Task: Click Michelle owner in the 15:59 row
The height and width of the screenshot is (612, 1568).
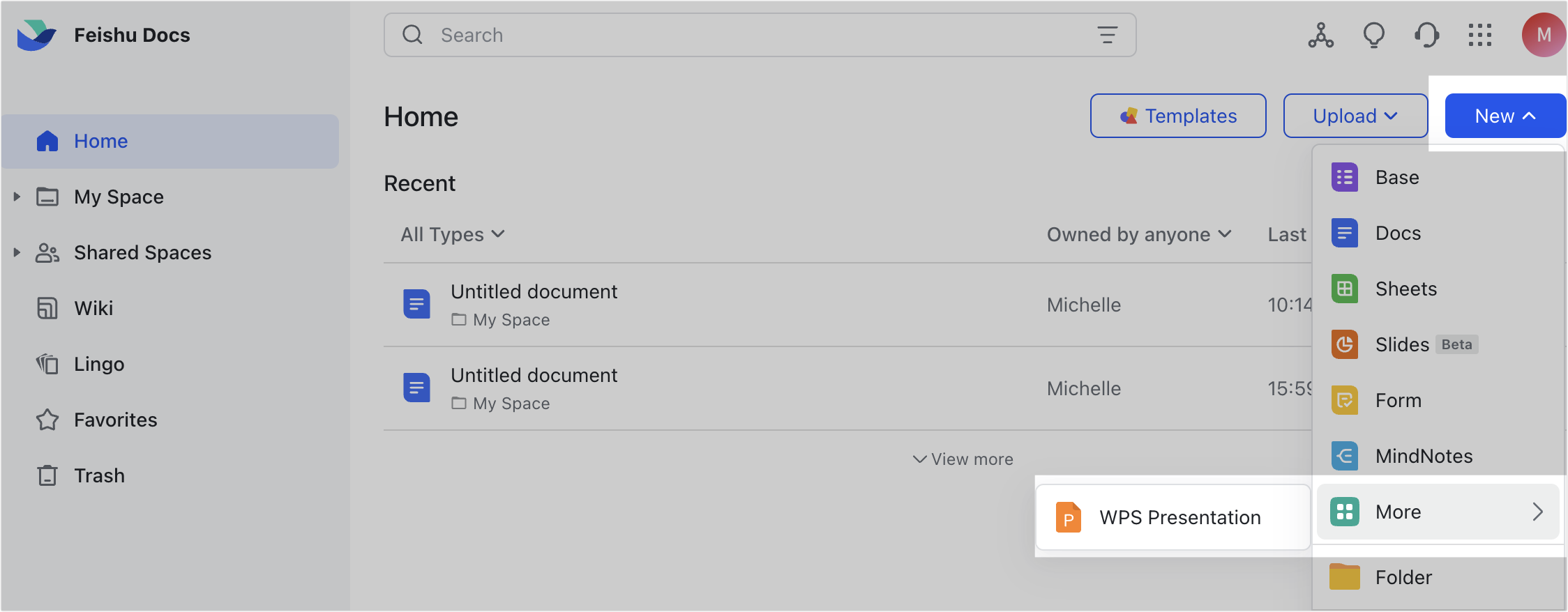Action: (x=1084, y=388)
